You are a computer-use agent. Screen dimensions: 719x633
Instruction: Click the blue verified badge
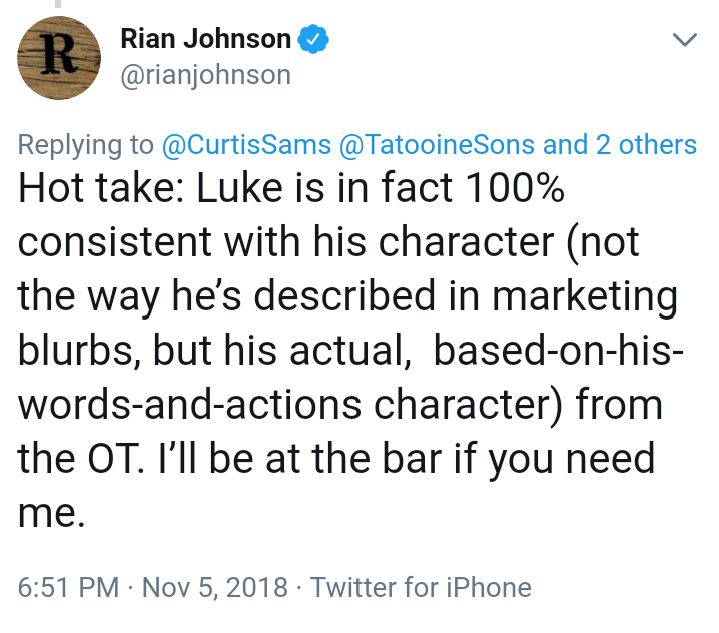pyautogui.click(x=313, y=40)
